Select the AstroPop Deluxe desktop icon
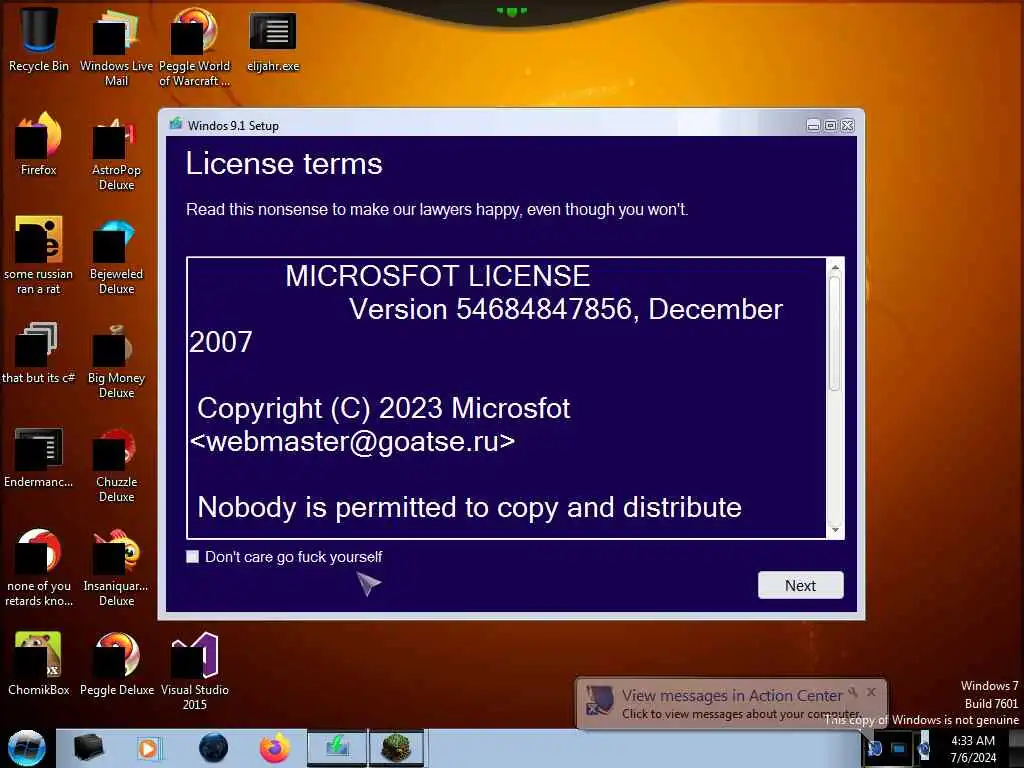This screenshot has width=1024, height=768. click(x=116, y=152)
